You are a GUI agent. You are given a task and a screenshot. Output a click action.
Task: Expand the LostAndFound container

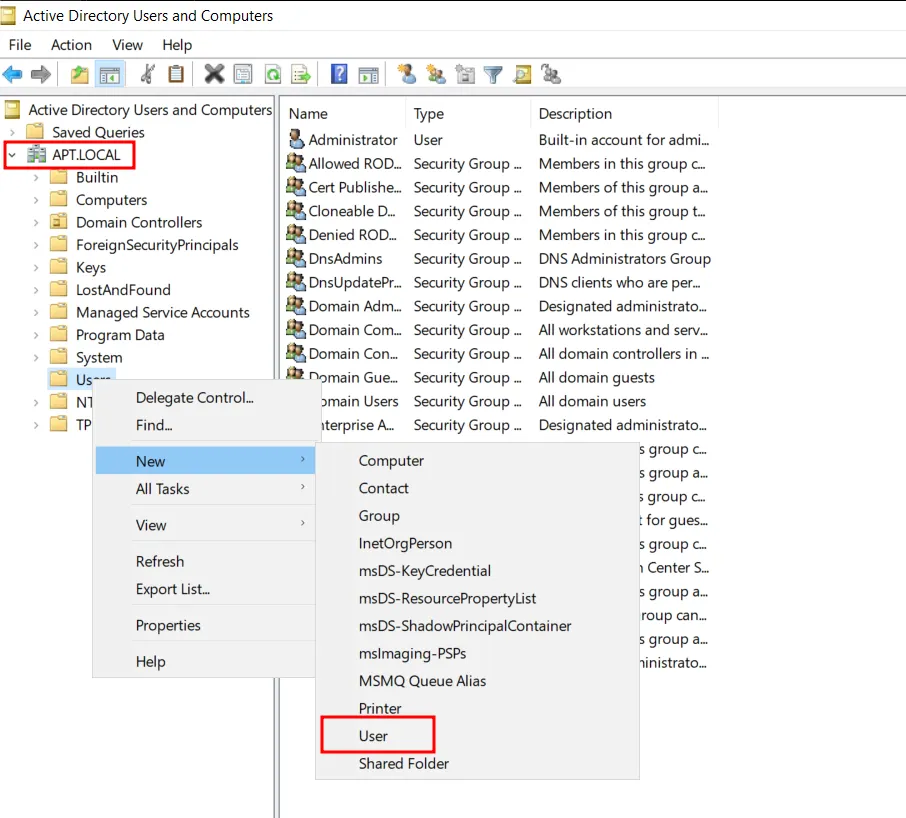point(36,290)
